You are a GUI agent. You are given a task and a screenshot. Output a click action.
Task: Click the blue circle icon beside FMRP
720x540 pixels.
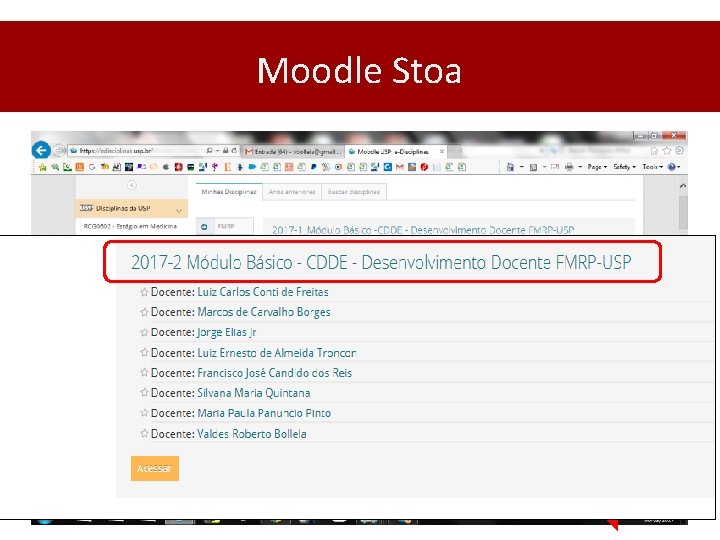pyautogui.click(x=204, y=227)
